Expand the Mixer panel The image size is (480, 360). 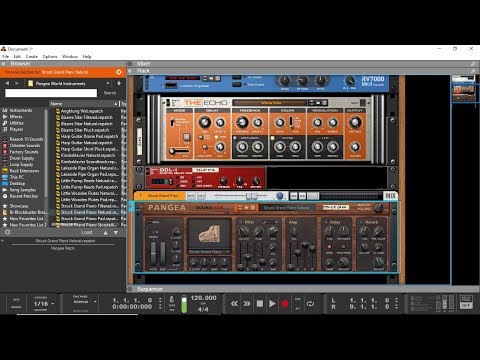(130, 63)
